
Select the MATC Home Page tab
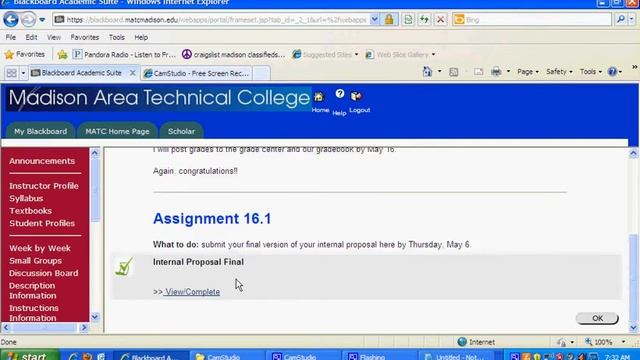click(117, 131)
